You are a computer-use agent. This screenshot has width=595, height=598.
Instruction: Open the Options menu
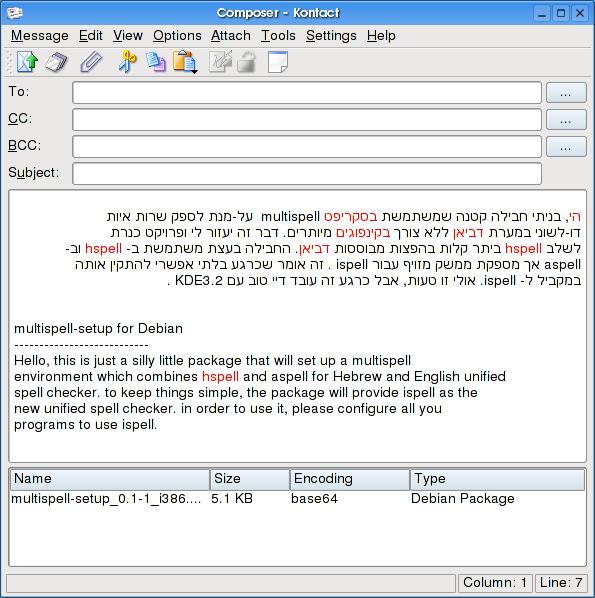(177, 35)
